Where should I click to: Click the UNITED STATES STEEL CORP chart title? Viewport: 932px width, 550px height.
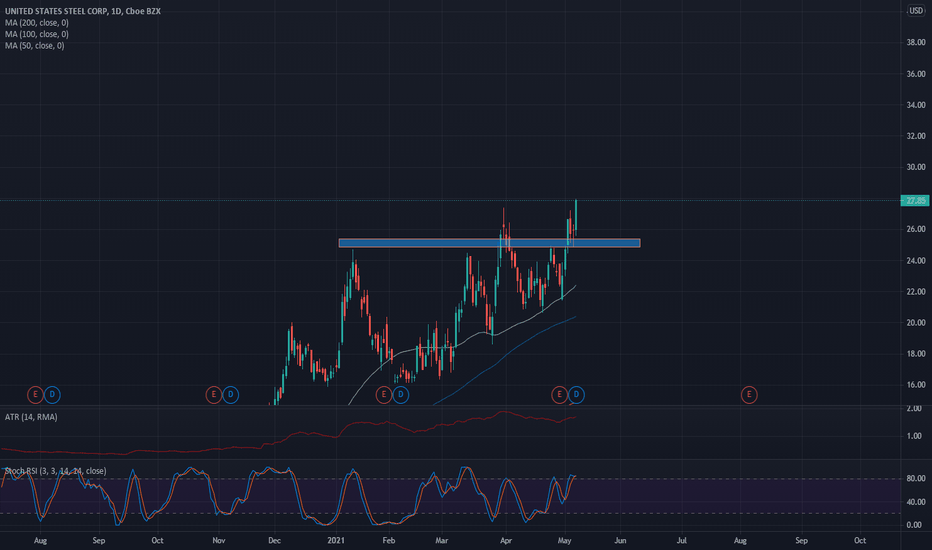(x=83, y=11)
